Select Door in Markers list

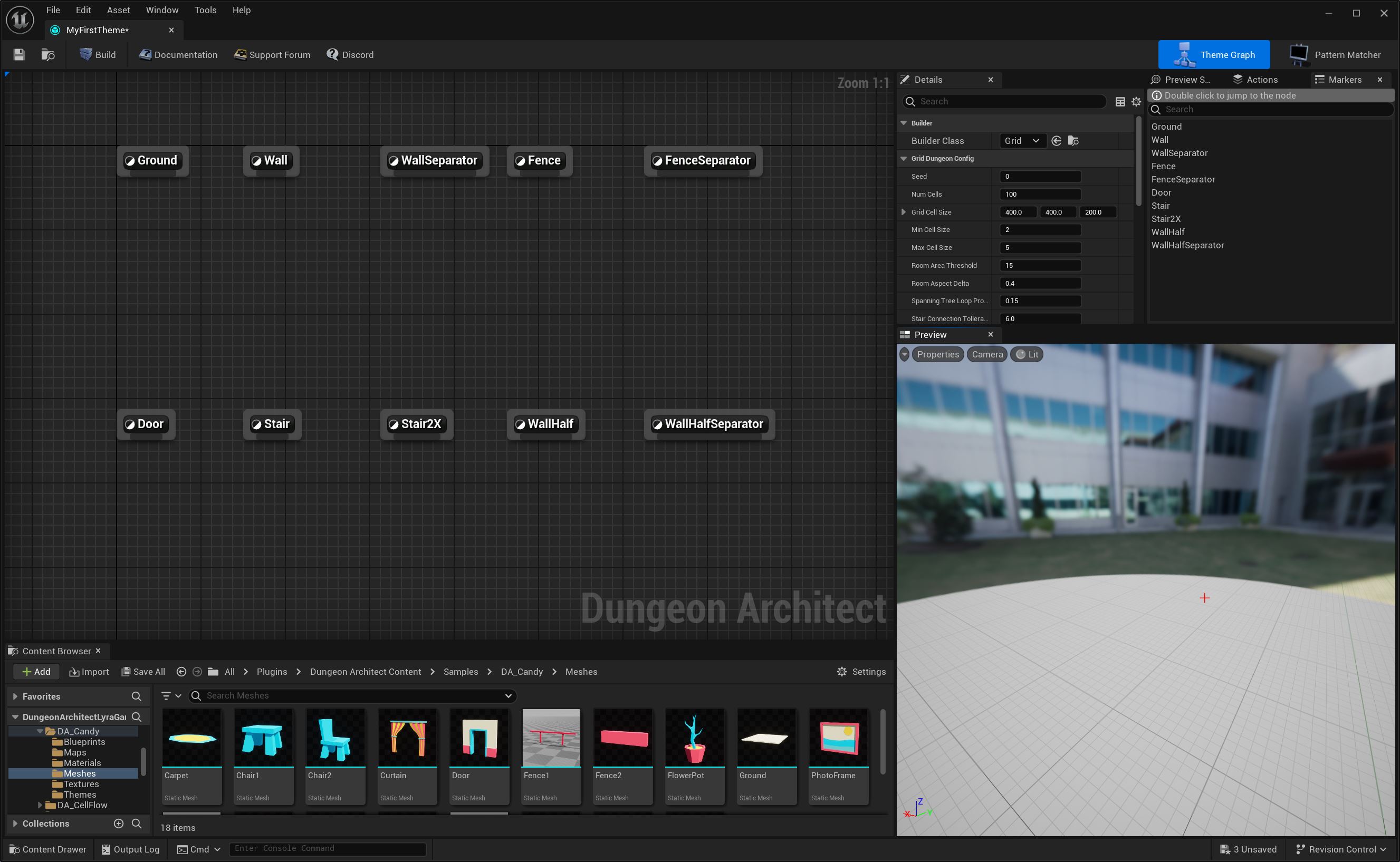[x=1161, y=192]
